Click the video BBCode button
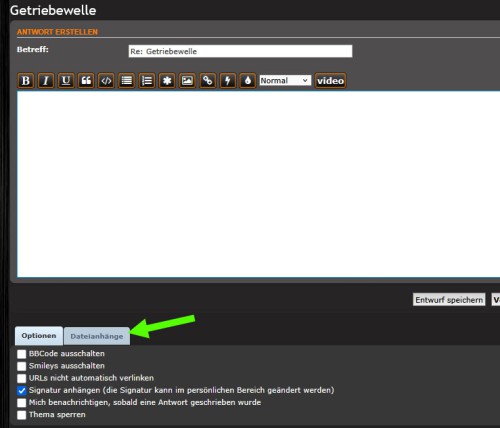Screen dimensions: 500x428 (330, 81)
